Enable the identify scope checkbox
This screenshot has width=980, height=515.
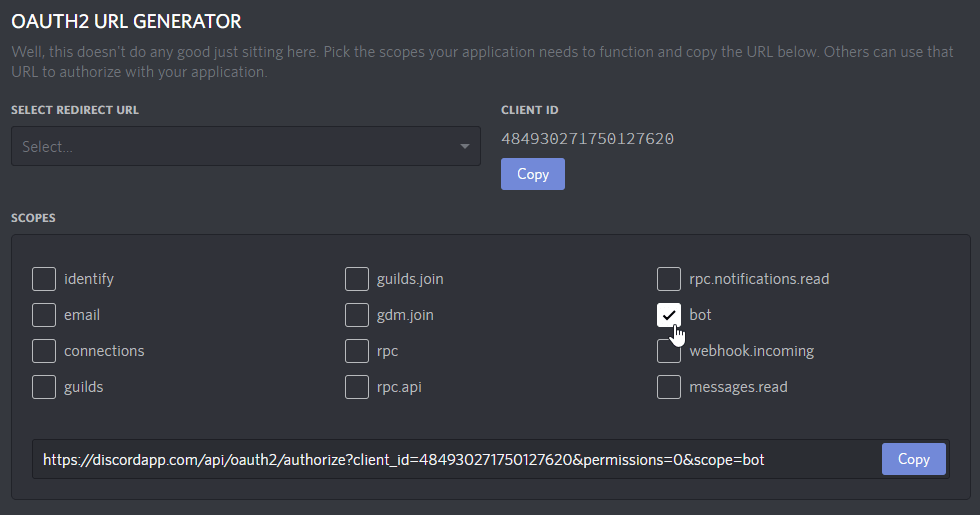tap(44, 279)
